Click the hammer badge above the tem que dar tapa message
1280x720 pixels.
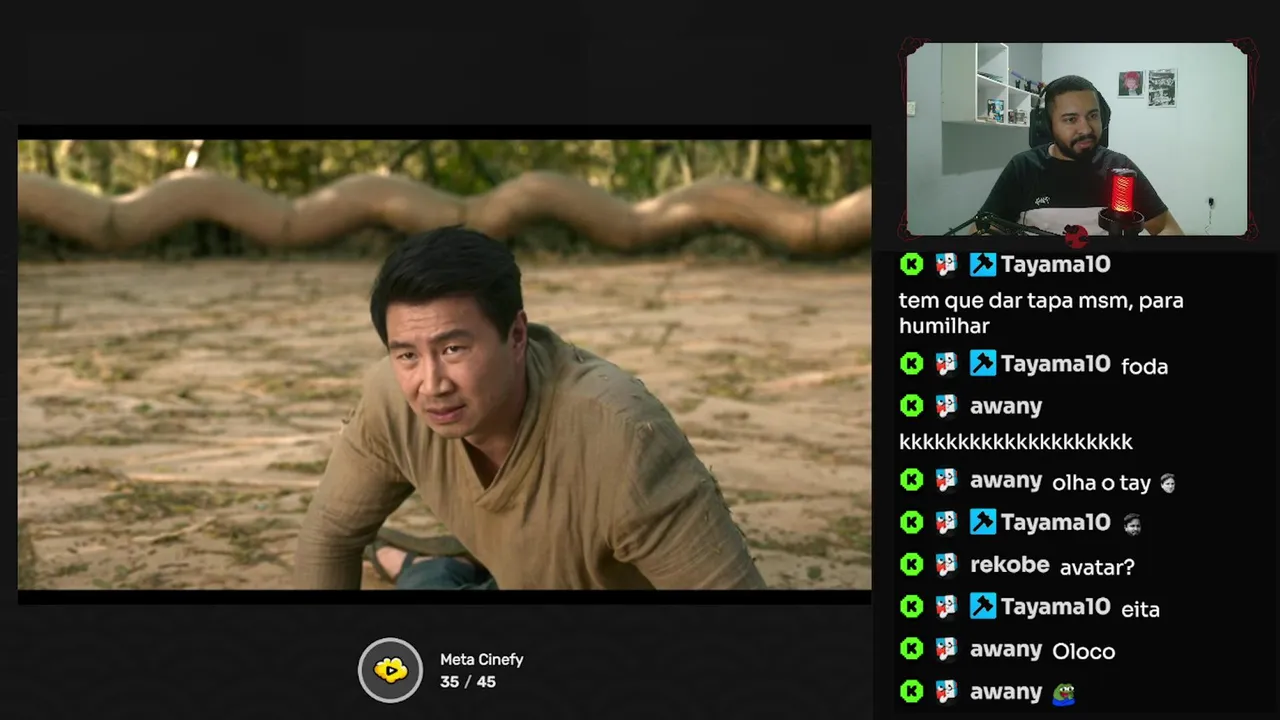click(x=982, y=264)
